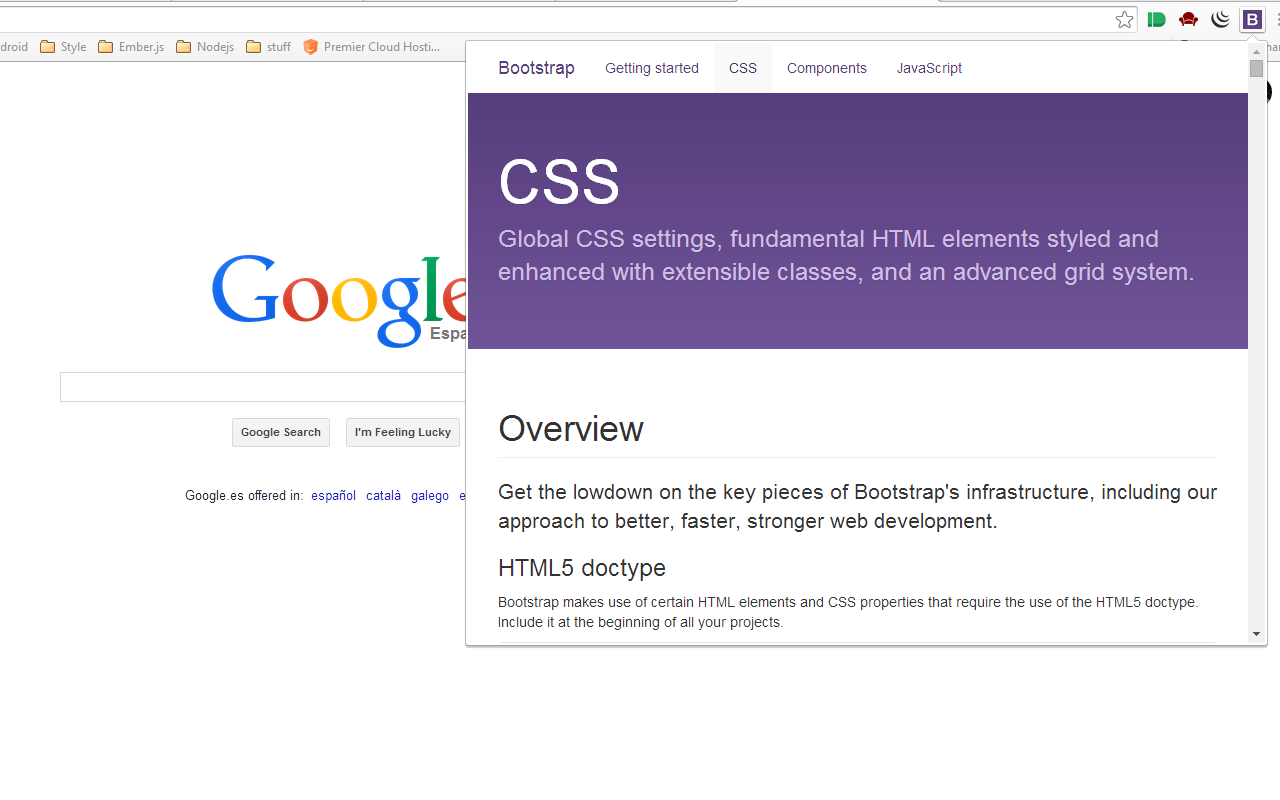The width and height of the screenshot is (1280, 800).
Task: Click the bookmark star icon
Action: click(1125, 19)
